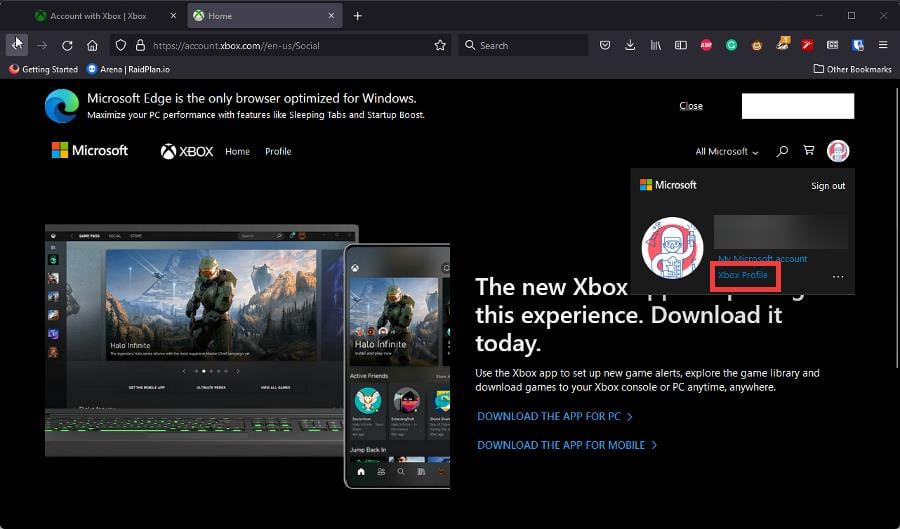The image size is (900, 529).
Task: Click the padlock site security icon
Action: point(140,45)
